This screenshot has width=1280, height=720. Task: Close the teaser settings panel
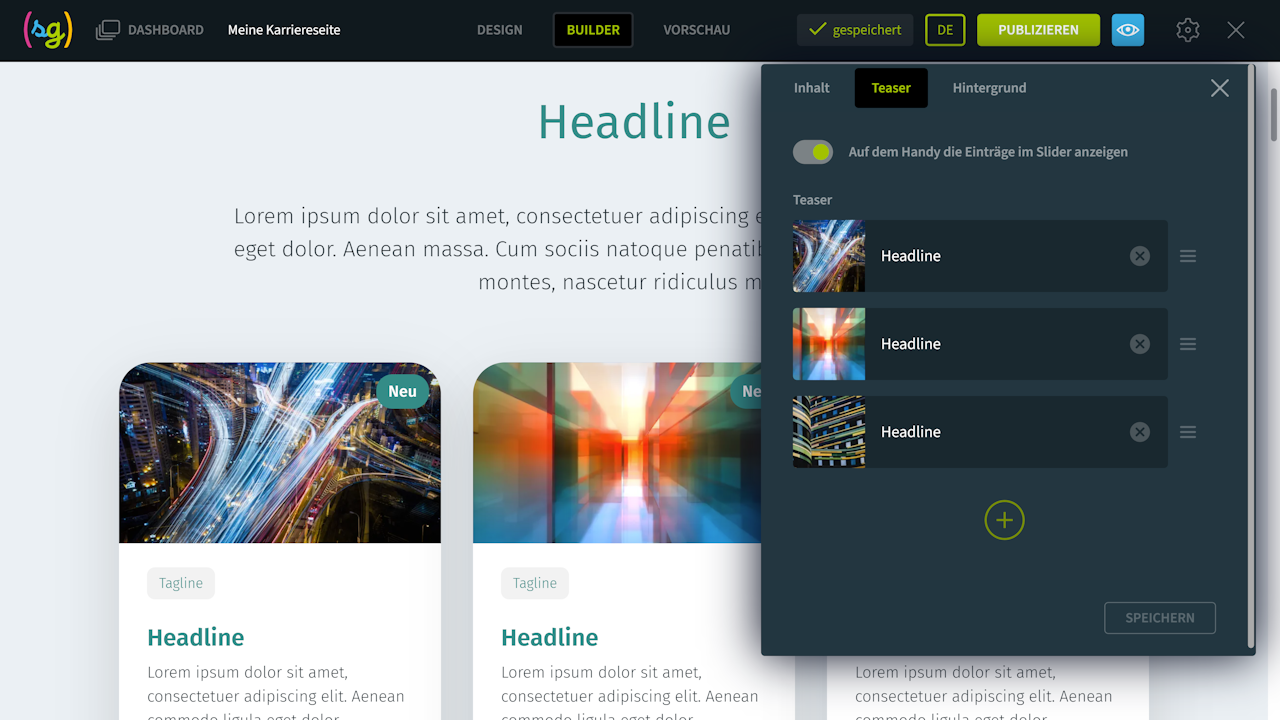point(1220,88)
